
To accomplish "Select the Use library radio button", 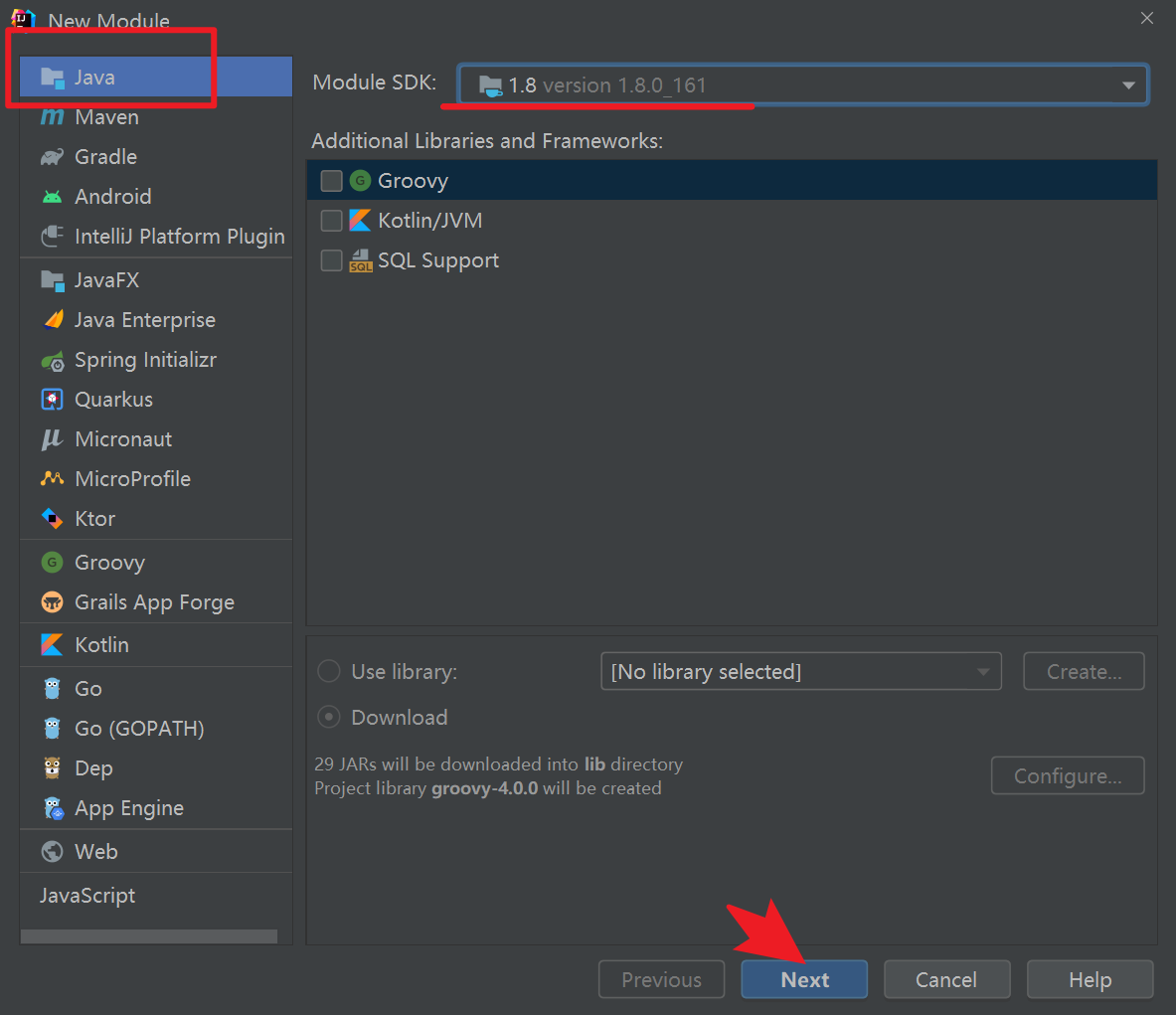I will click(x=329, y=671).
